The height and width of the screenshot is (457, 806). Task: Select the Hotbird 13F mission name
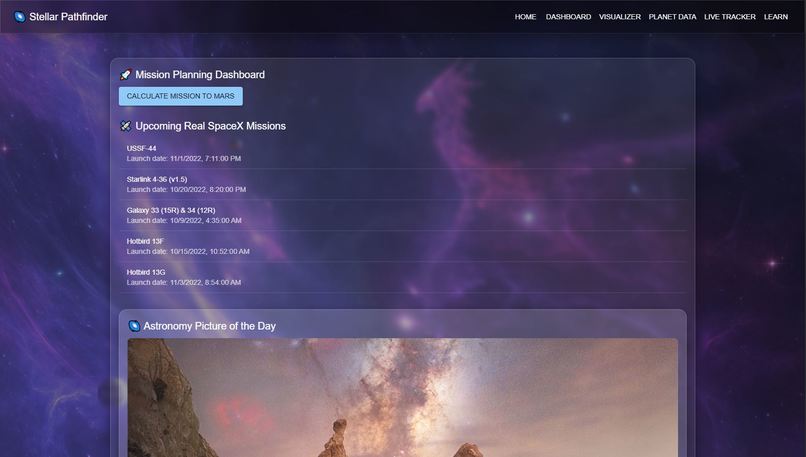point(145,241)
